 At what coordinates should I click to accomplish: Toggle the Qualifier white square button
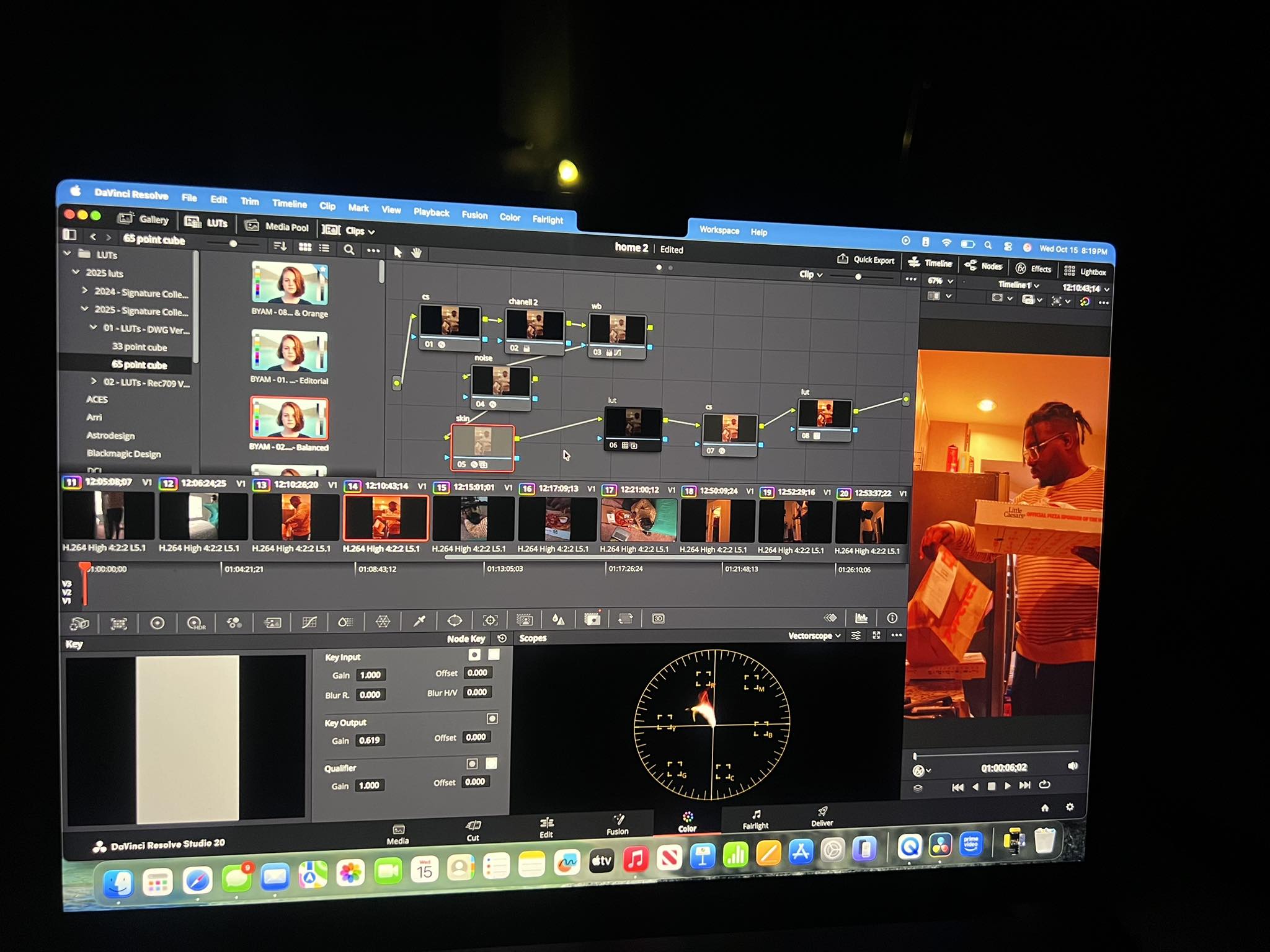(491, 763)
